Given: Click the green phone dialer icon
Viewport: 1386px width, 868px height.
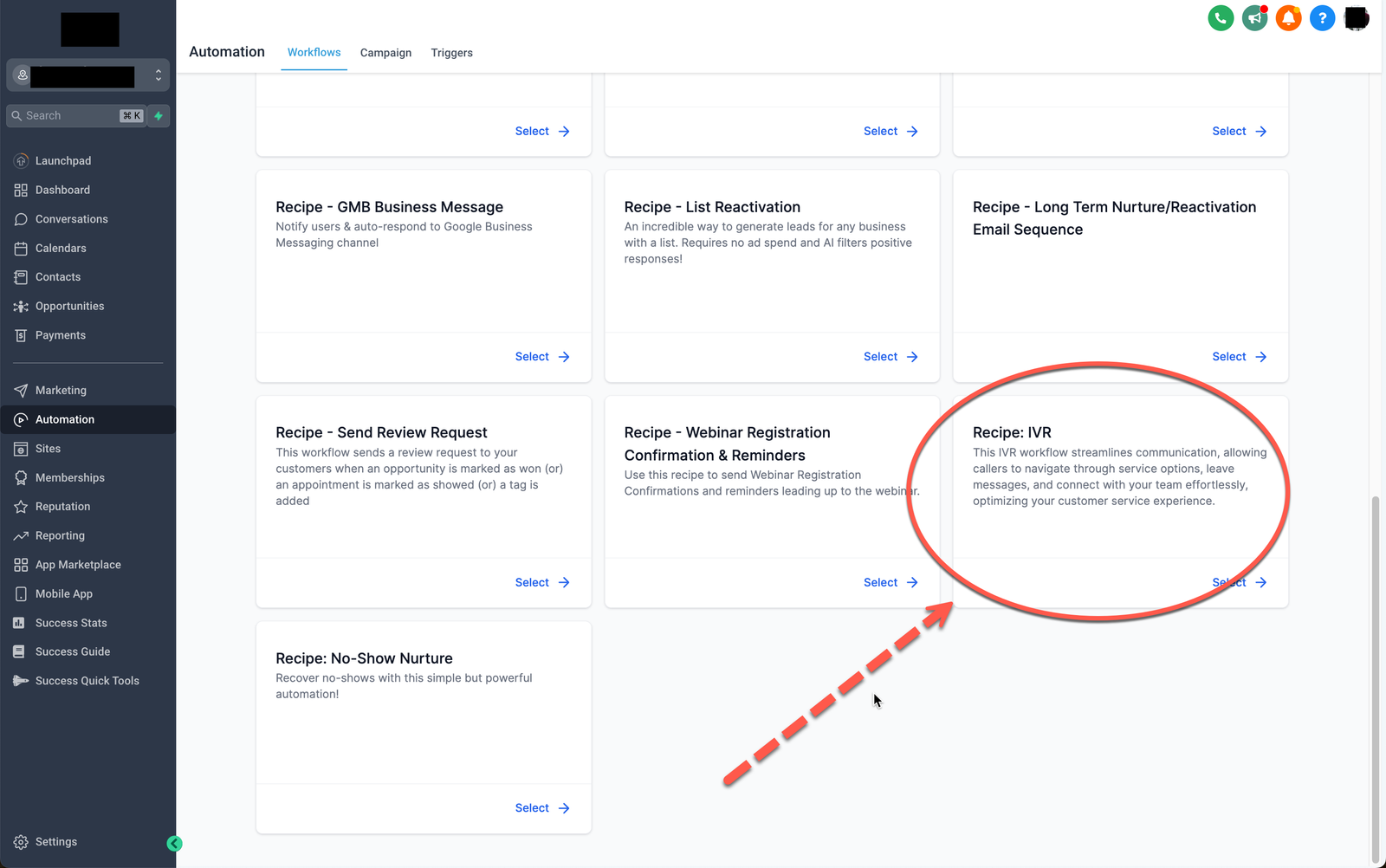Looking at the screenshot, I should [1221, 18].
